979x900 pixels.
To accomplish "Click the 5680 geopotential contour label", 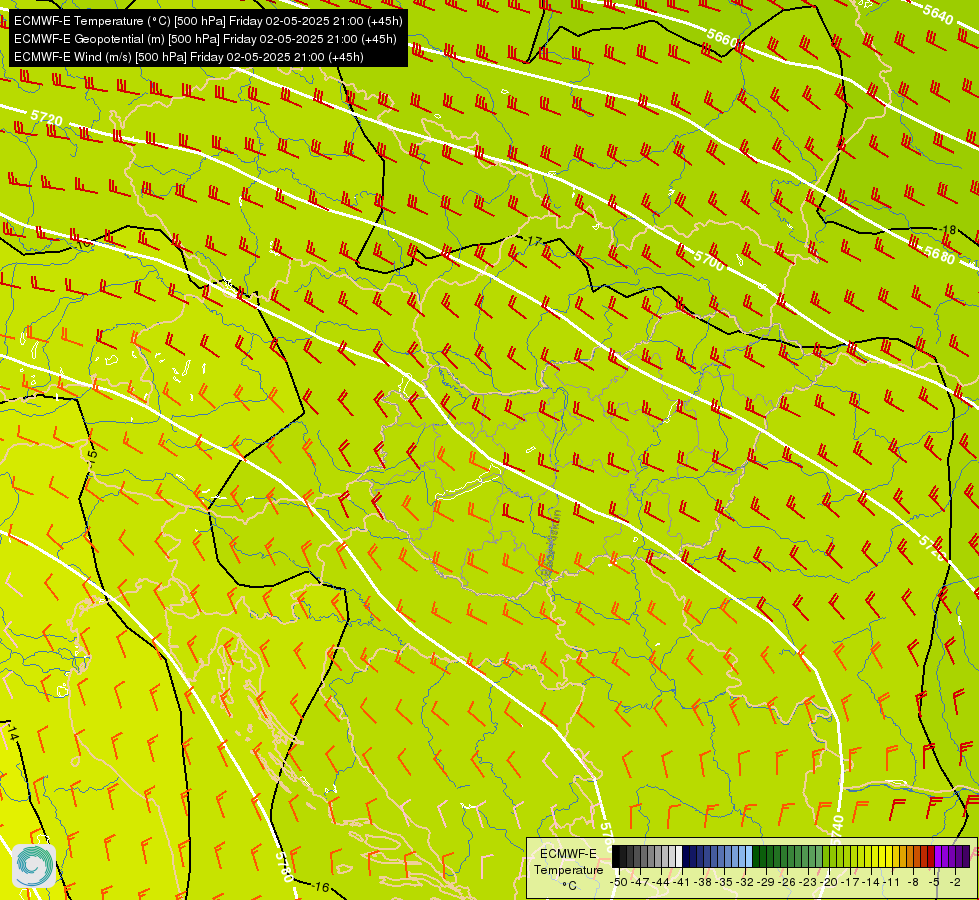I will pyautogui.click(x=940, y=255).
